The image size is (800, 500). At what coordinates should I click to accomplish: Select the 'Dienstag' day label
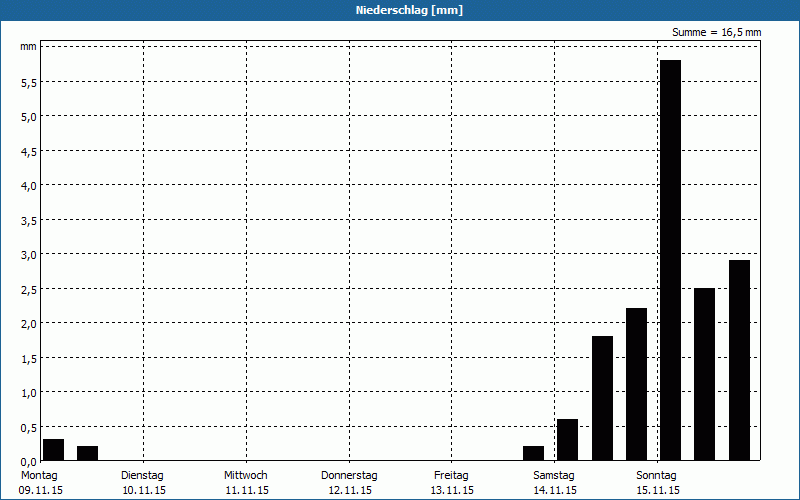142,476
